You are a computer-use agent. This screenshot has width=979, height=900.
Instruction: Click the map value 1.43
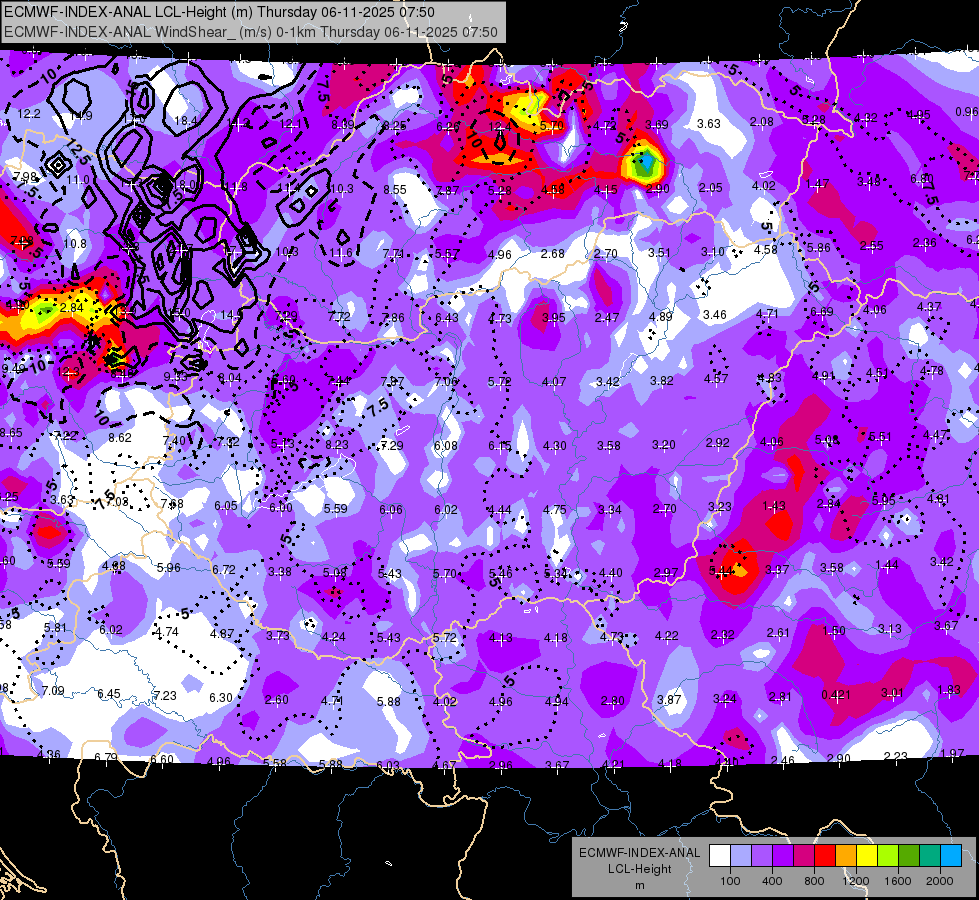coord(774,505)
